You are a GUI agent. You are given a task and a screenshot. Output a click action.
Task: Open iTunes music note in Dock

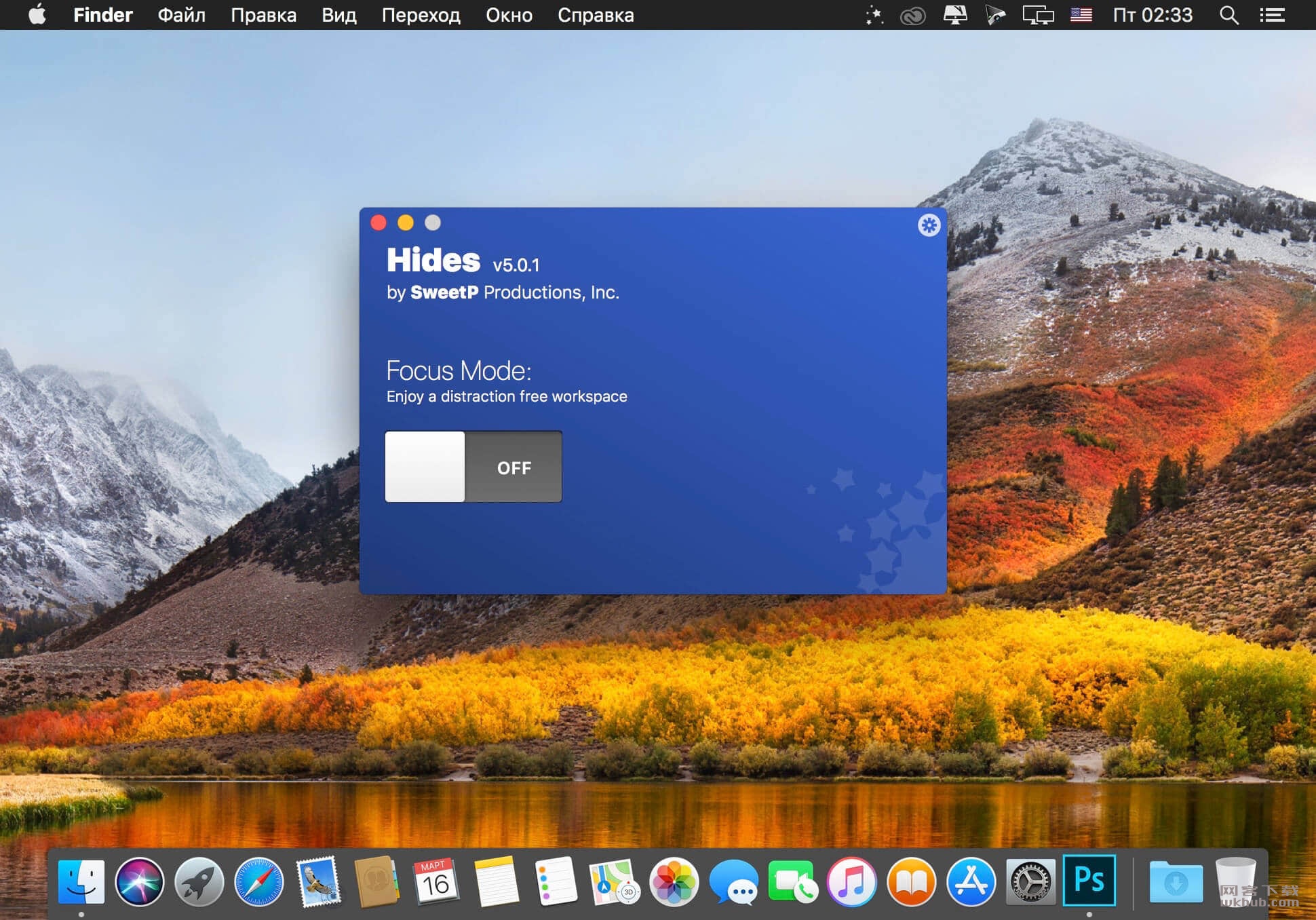tap(852, 882)
